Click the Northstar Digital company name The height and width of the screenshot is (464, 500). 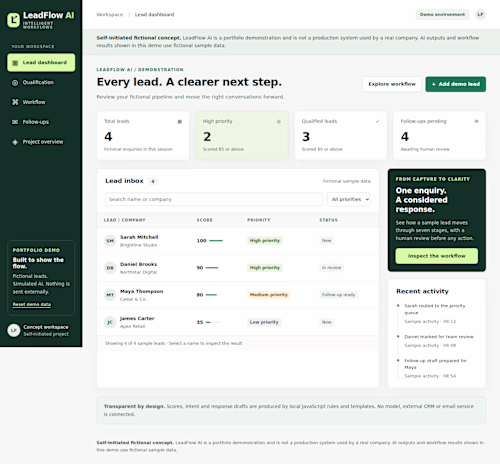pyautogui.click(x=138, y=272)
